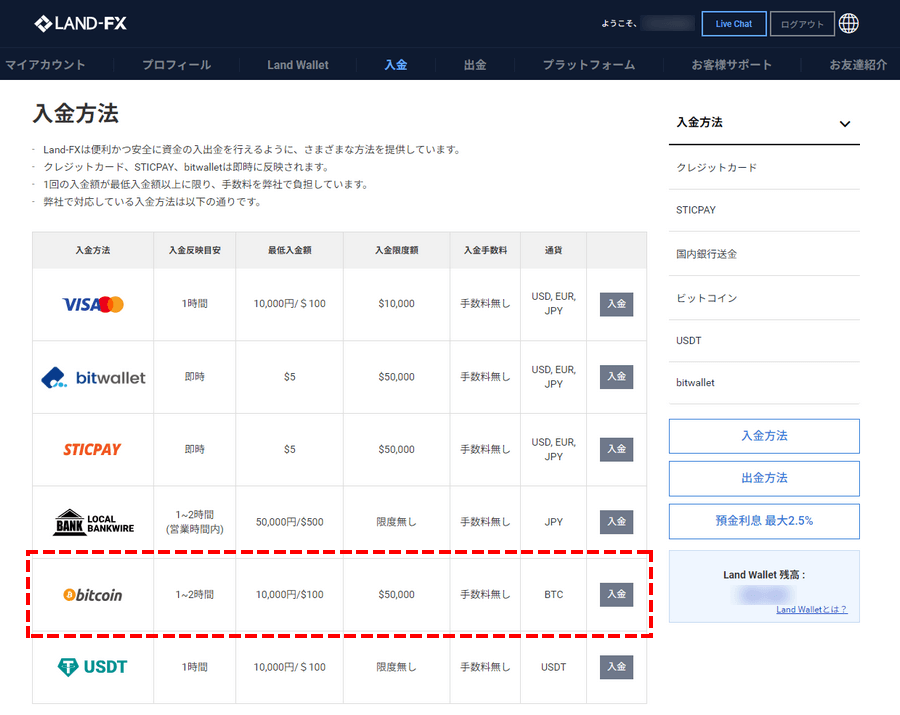Click the 入金方法 page heading

click(x=76, y=114)
